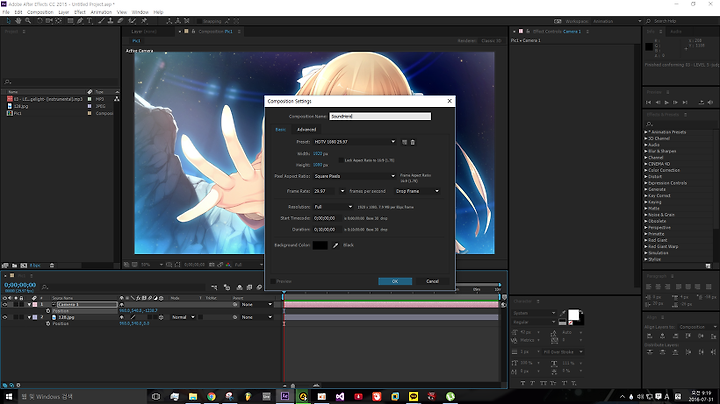Open Visual Studio from the taskbar
Image resolution: width=720 pixels, height=404 pixels.
tap(340, 396)
